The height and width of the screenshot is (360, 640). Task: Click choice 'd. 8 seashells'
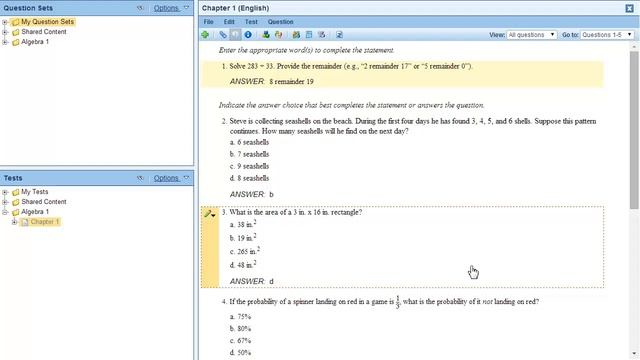tap(249, 178)
